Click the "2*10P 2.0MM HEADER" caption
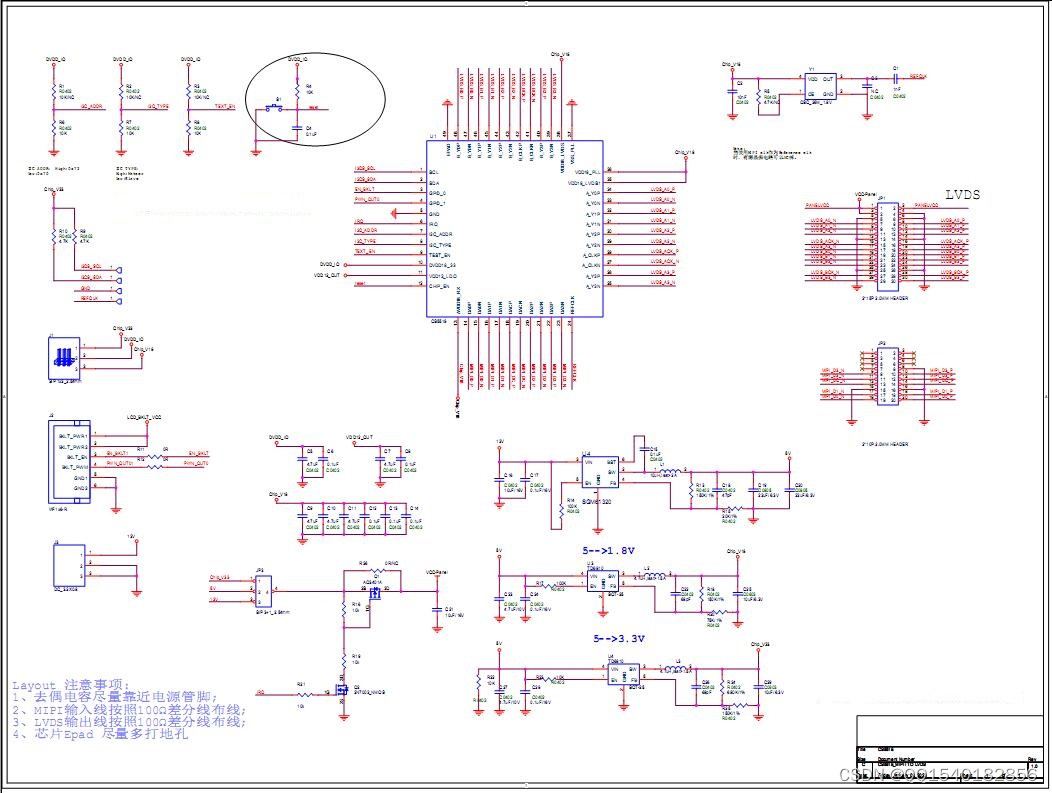Viewport: 1052px width, 793px height. tap(884, 444)
